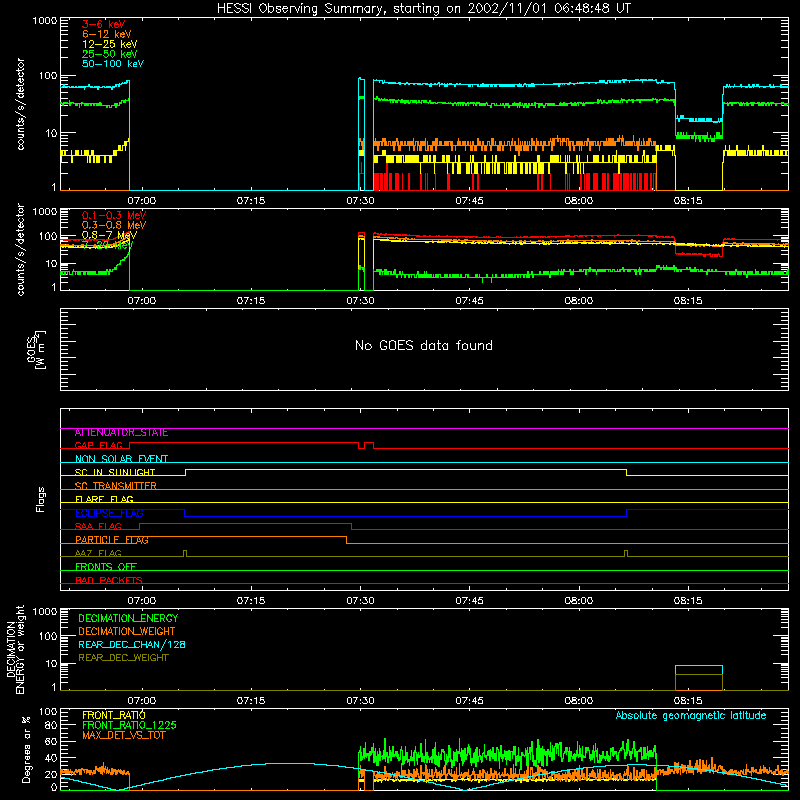Select the SC_IN_SUNLIGHT flag label
The width and height of the screenshot is (800, 800).
point(115,472)
